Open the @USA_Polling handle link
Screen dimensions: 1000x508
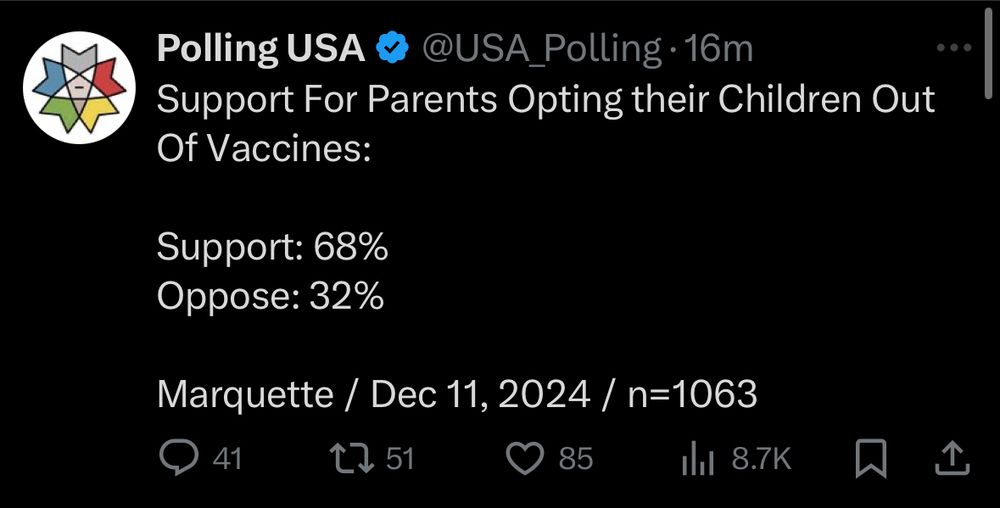[x=540, y=50]
